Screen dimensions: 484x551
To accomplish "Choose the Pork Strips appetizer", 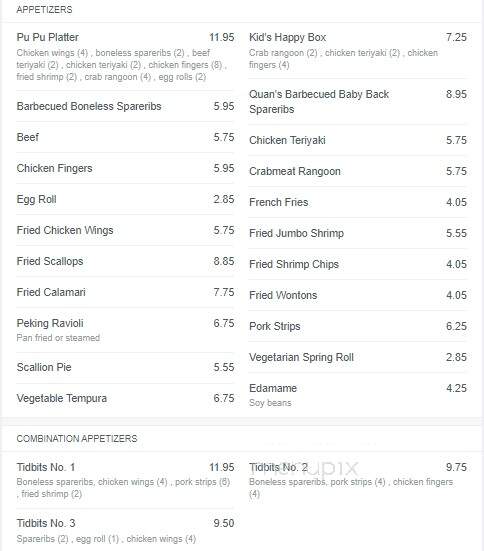I will click(x=358, y=326).
